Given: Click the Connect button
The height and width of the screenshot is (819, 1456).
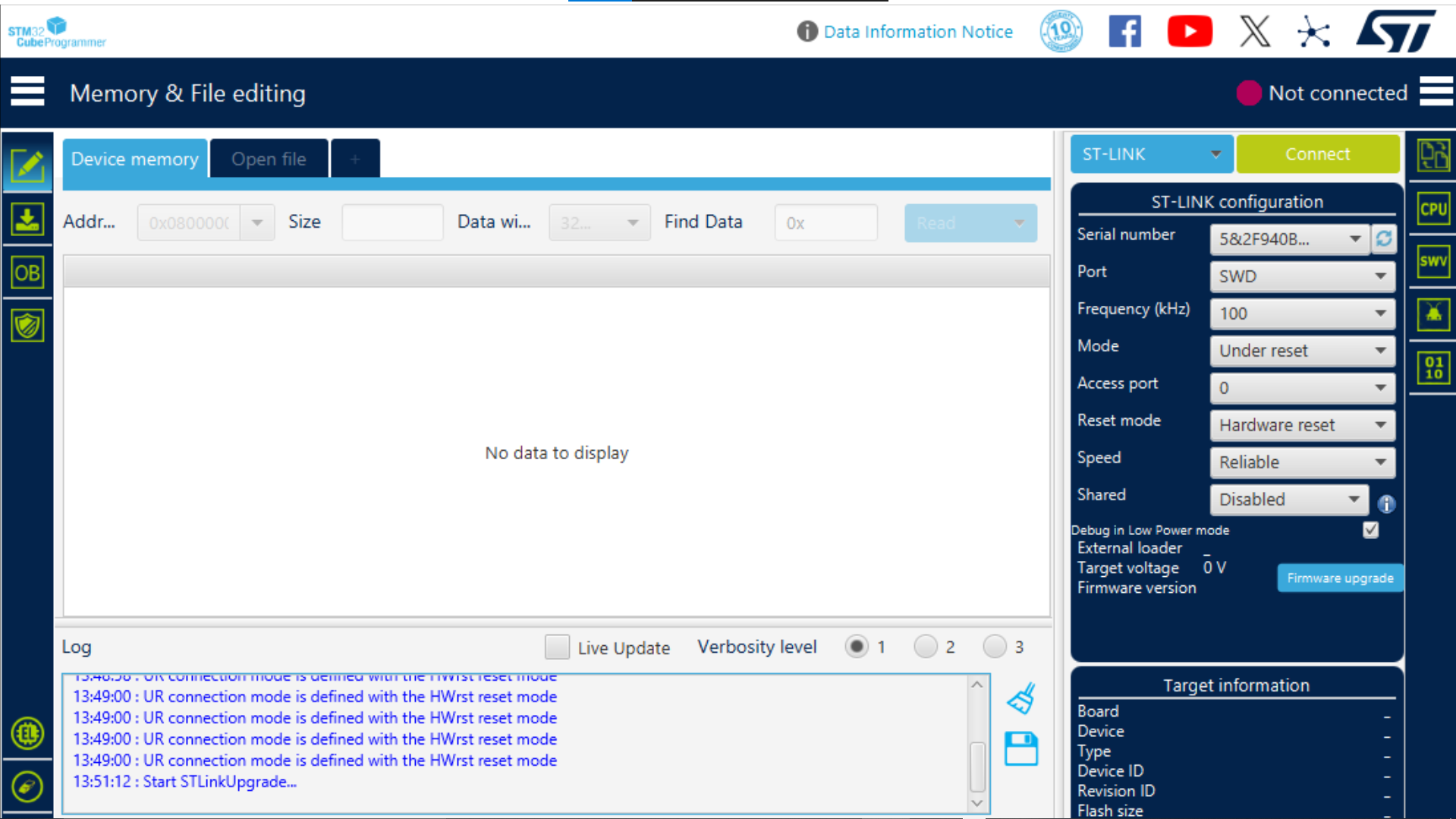Looking at the screenshot, I should point(1318,154).
